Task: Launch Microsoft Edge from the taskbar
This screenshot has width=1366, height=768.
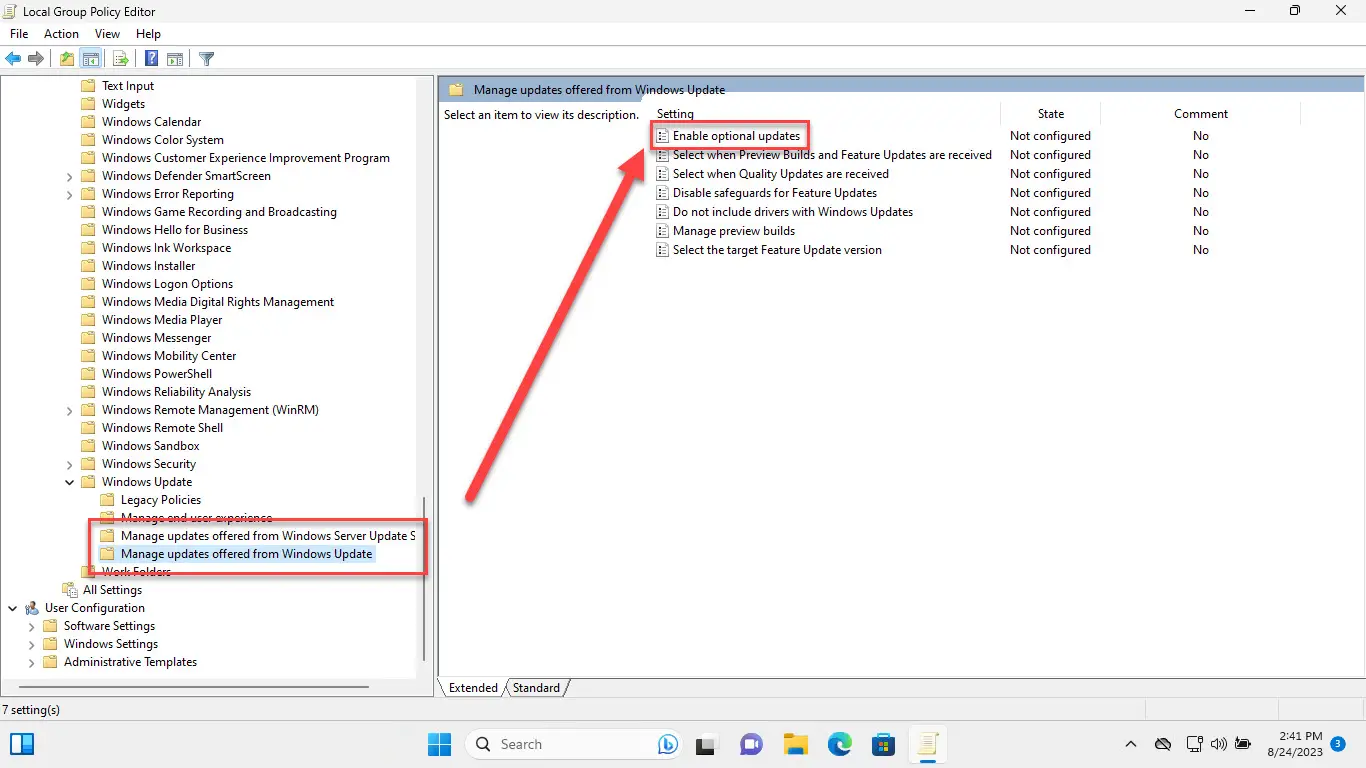Action: pos(839,744)
